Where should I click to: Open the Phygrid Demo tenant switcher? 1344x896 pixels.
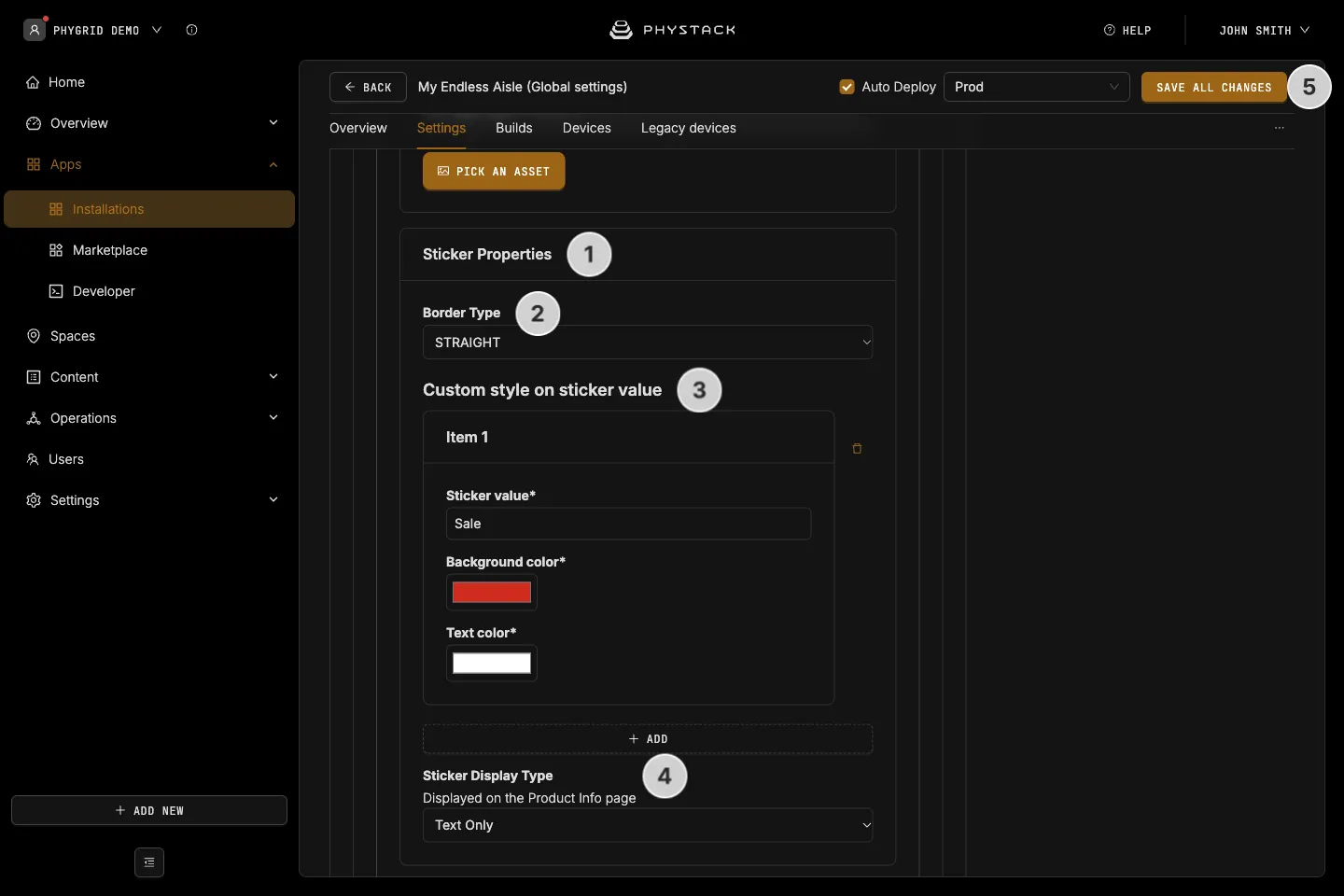coord(93,30)
